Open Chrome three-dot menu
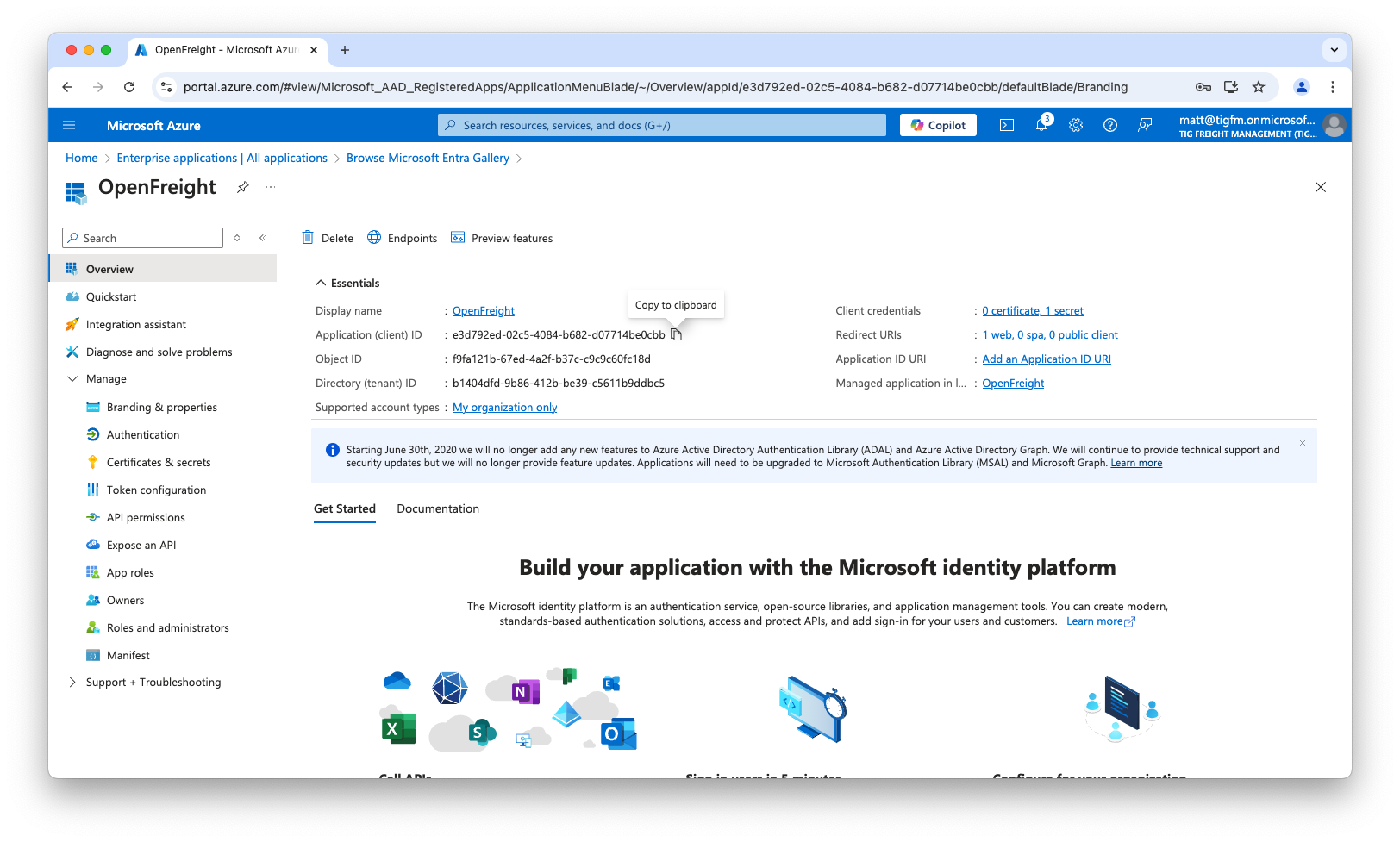 [1333, 87]
